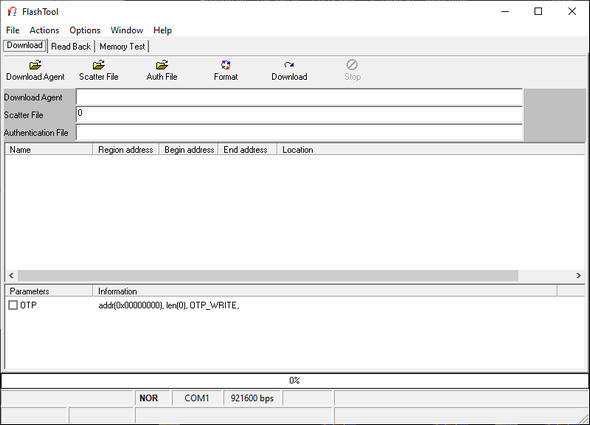Screen dimensions: 590x425
Task: Switch to the Memory Test tab
Action: coord(122,46)
